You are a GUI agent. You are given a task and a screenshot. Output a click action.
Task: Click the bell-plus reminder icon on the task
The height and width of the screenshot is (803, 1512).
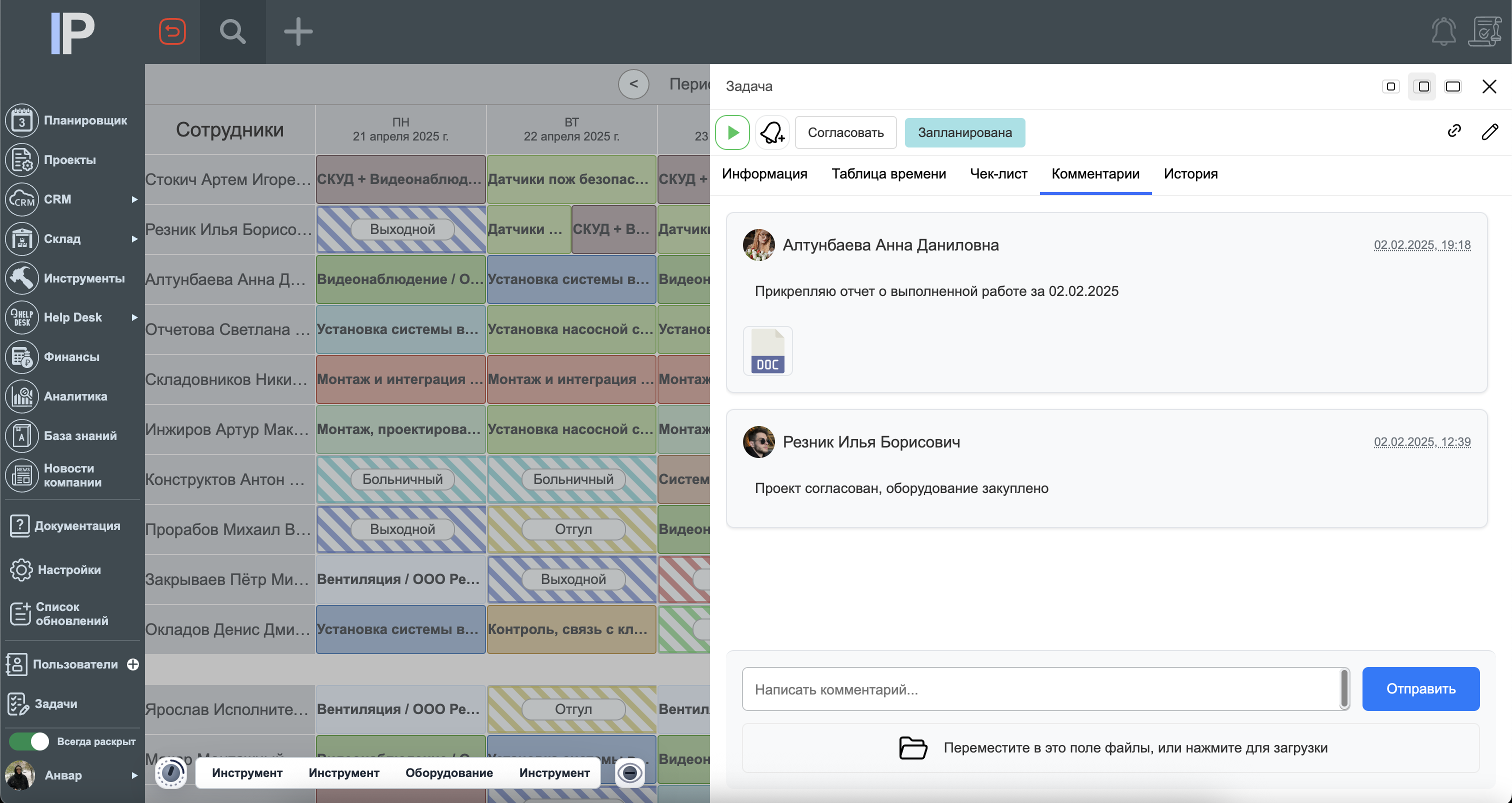[x=772, y=132]
